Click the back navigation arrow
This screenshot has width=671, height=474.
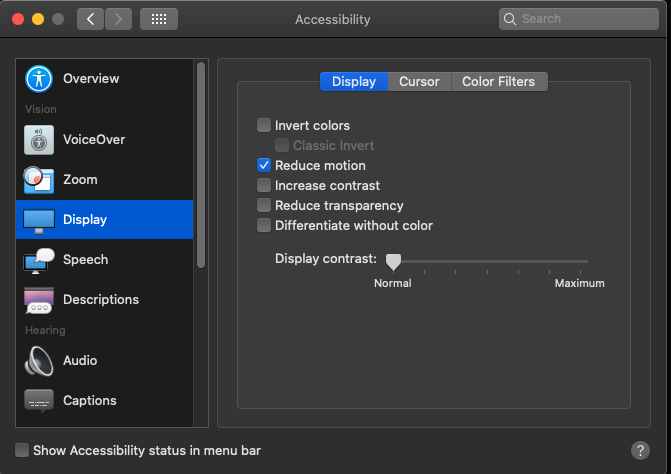(91, 19)
